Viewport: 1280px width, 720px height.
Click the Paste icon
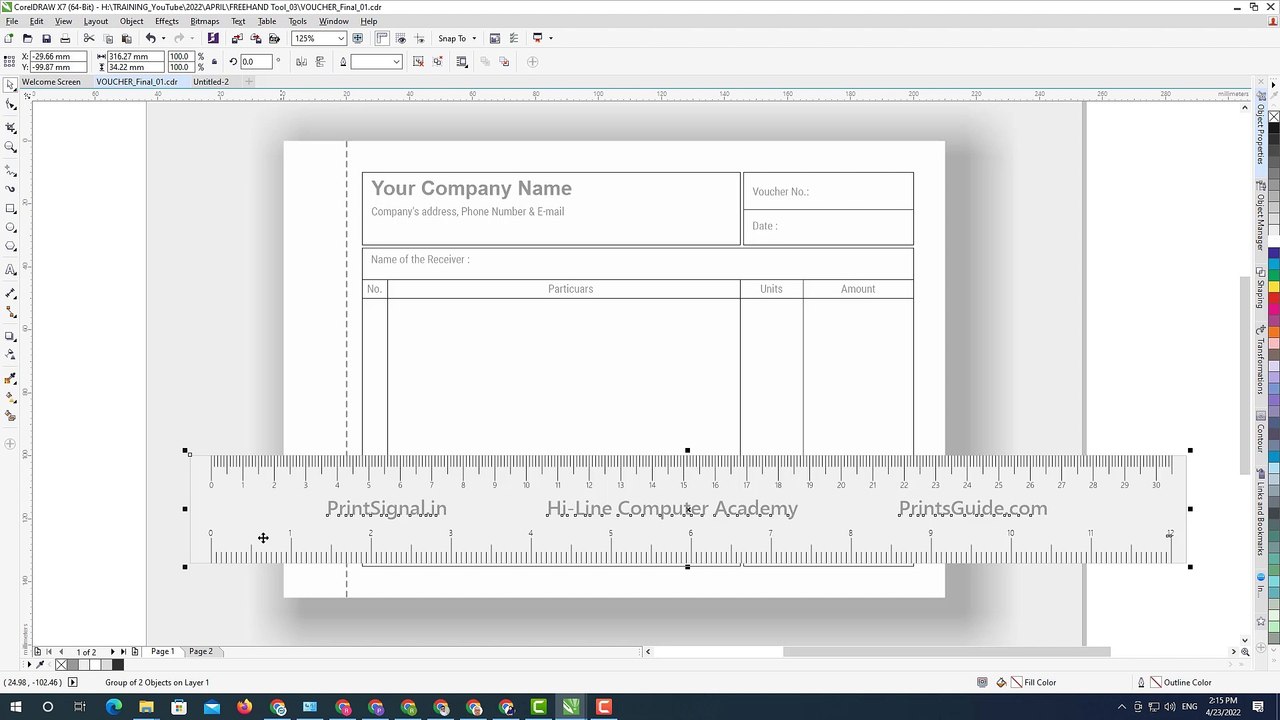(x=127, y=38)
